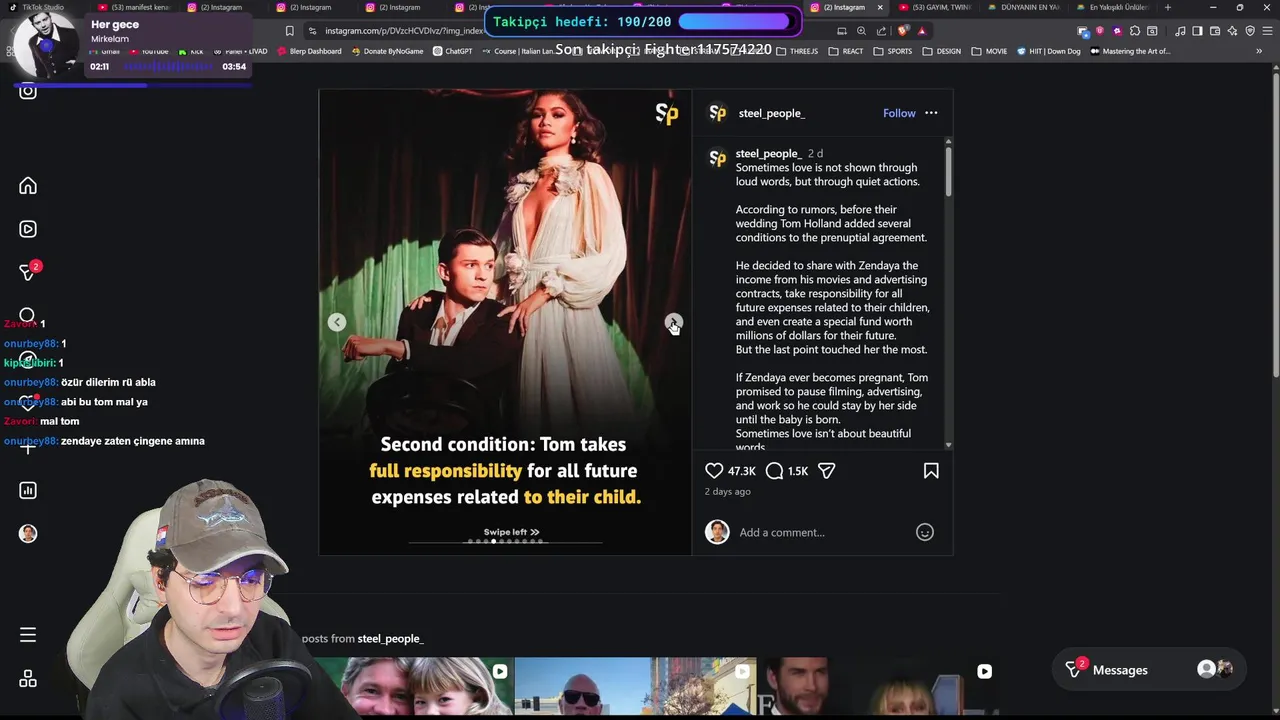Open Instagram Home from the sidebar

[28, 186]
